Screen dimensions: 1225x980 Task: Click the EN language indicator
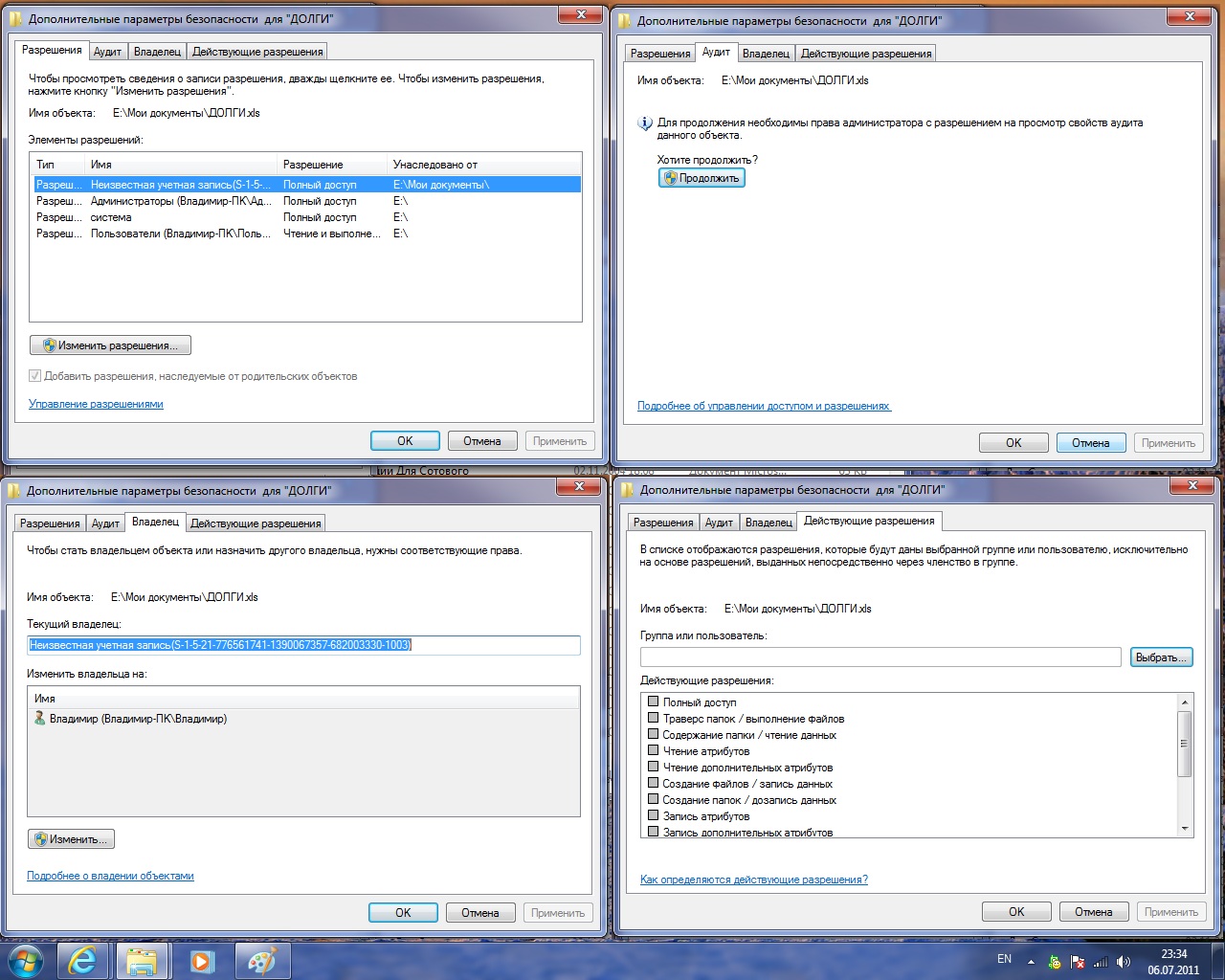point(1004,959)
